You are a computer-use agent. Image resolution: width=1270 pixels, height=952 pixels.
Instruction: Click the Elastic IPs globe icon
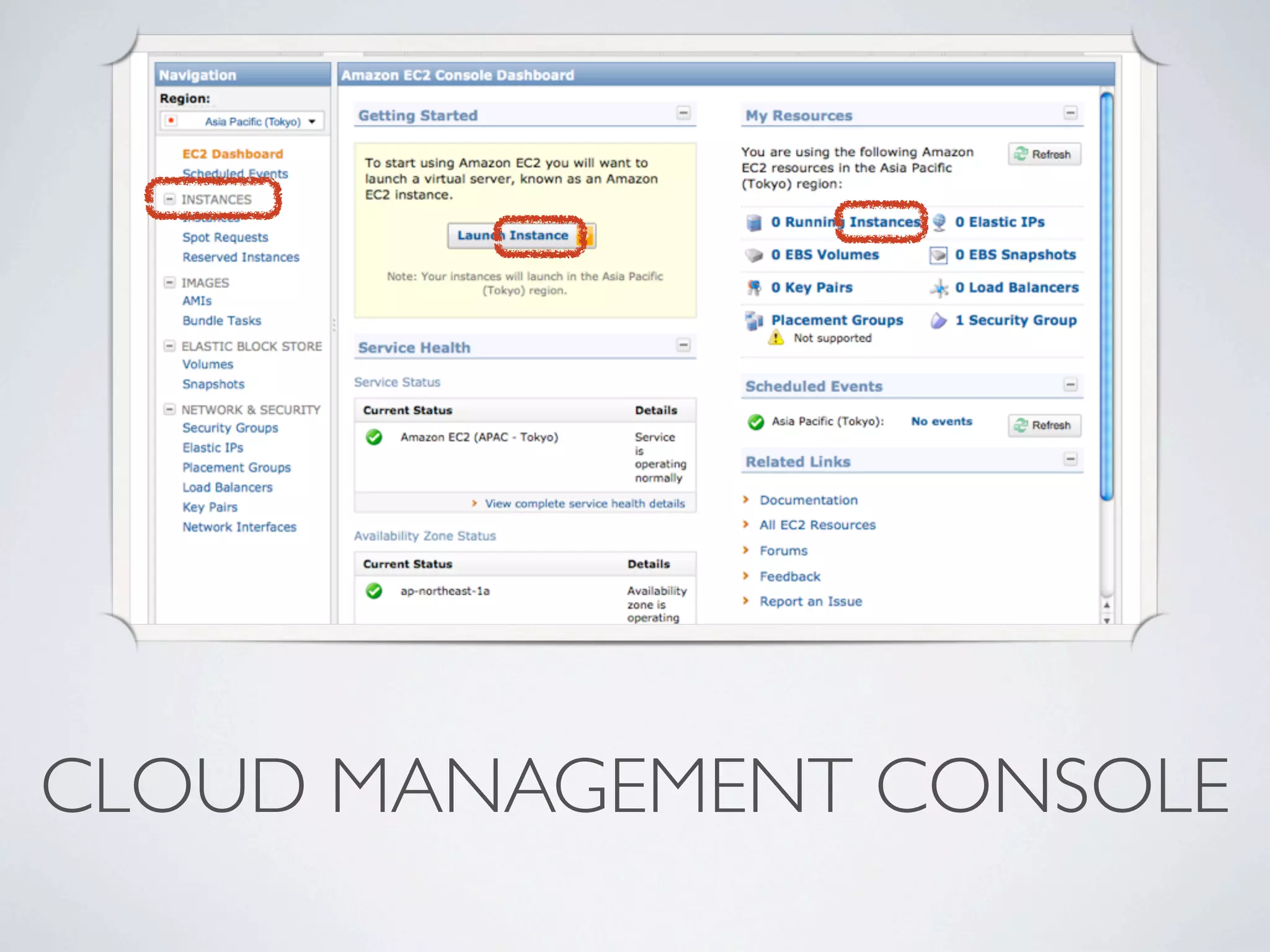939,223
